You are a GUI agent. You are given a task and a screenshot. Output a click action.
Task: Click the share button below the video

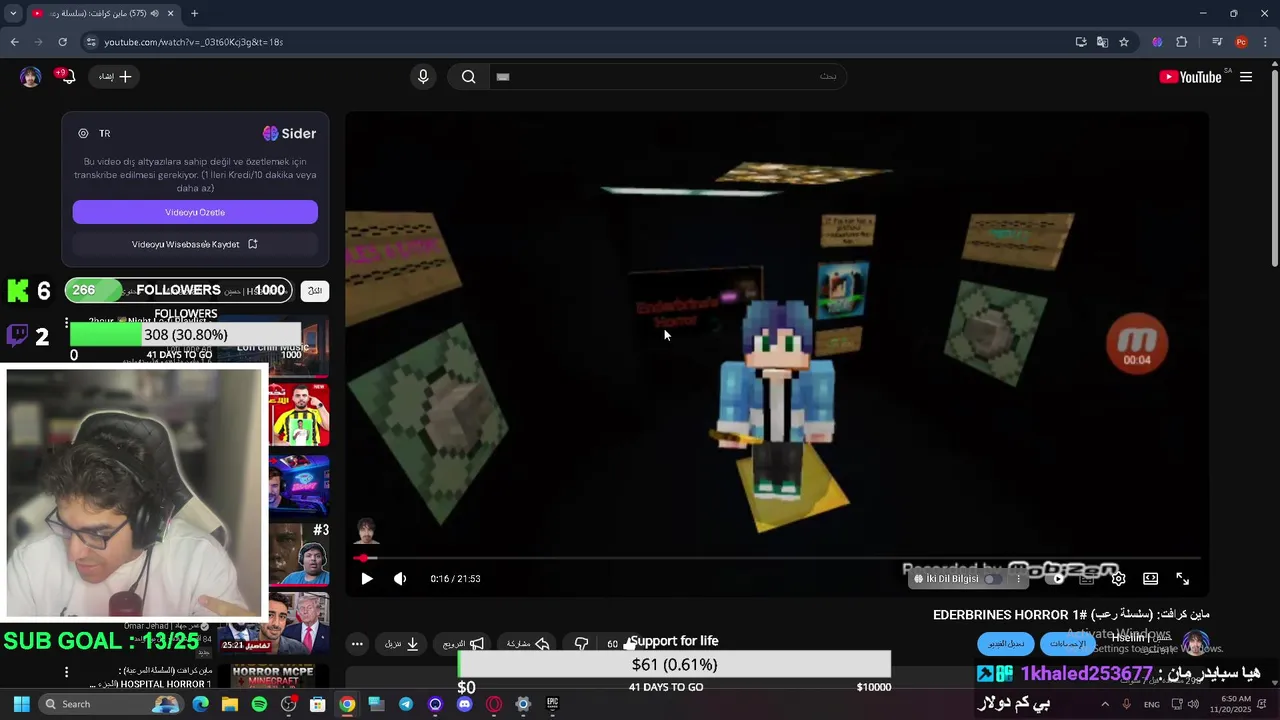point(529,644)
